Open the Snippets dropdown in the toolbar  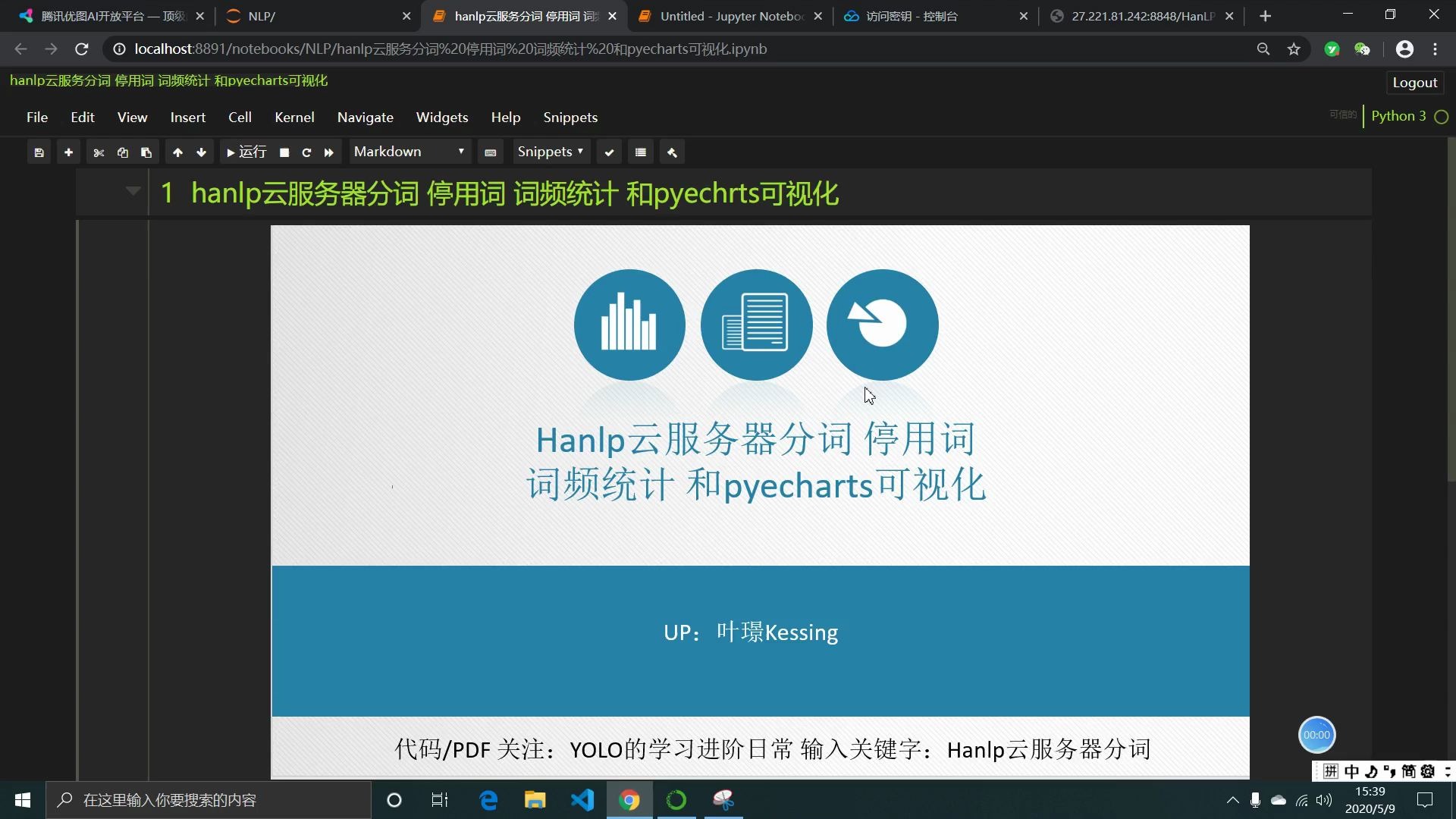click(x=551, y=152)
